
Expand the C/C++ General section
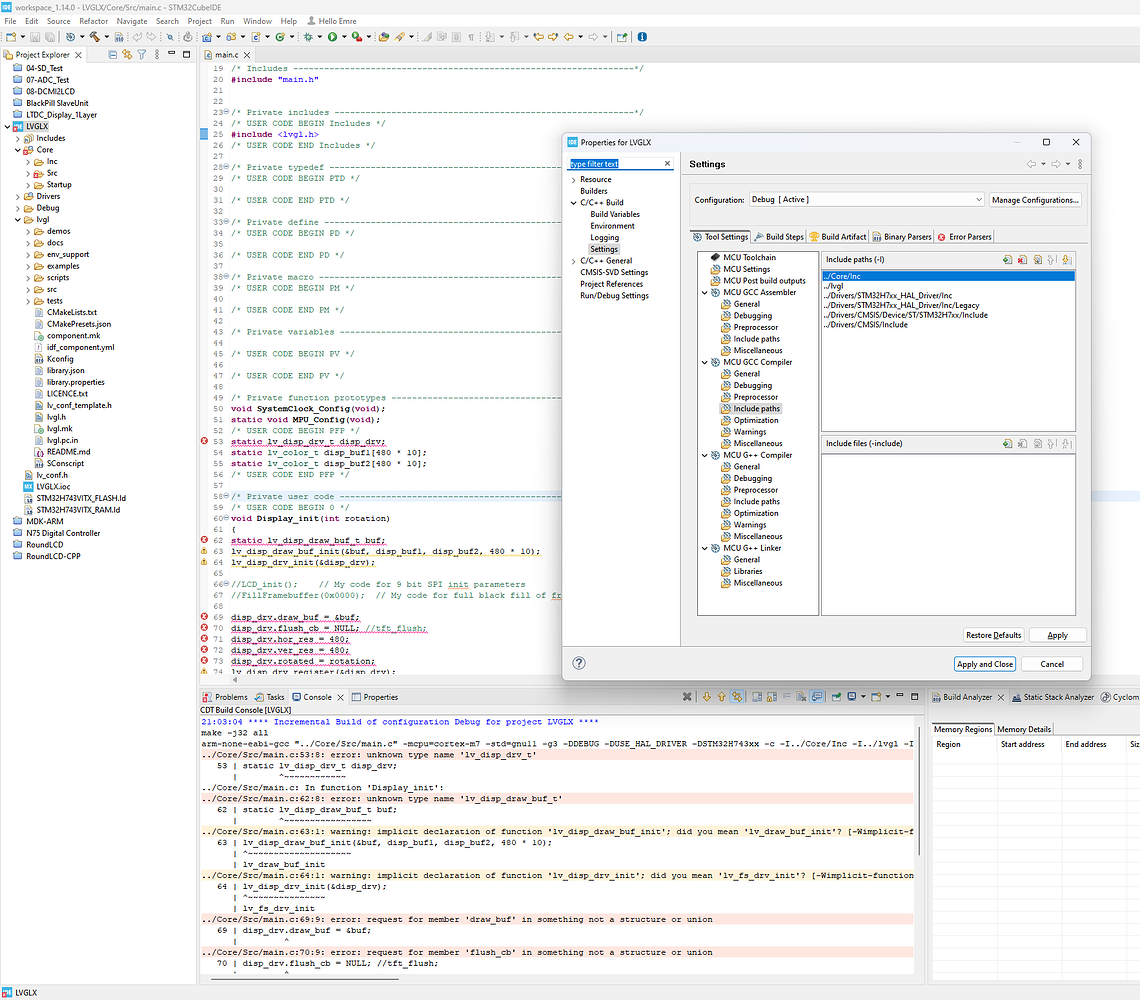pyautogui.click(x=573, y=261)
